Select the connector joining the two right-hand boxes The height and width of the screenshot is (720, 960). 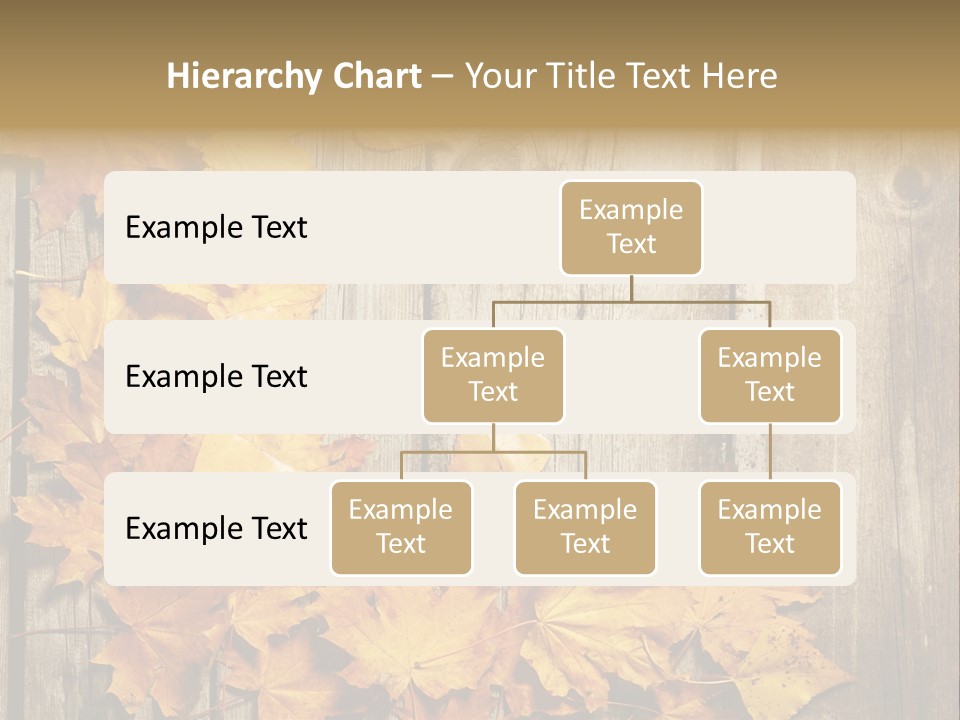(x=770, y=451)
